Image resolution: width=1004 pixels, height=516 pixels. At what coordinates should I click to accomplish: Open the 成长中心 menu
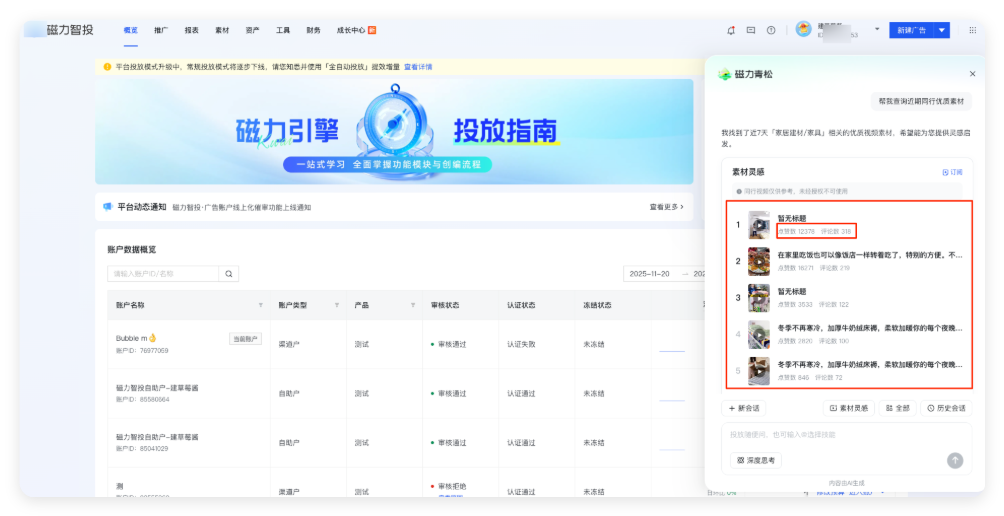point(356,30)
